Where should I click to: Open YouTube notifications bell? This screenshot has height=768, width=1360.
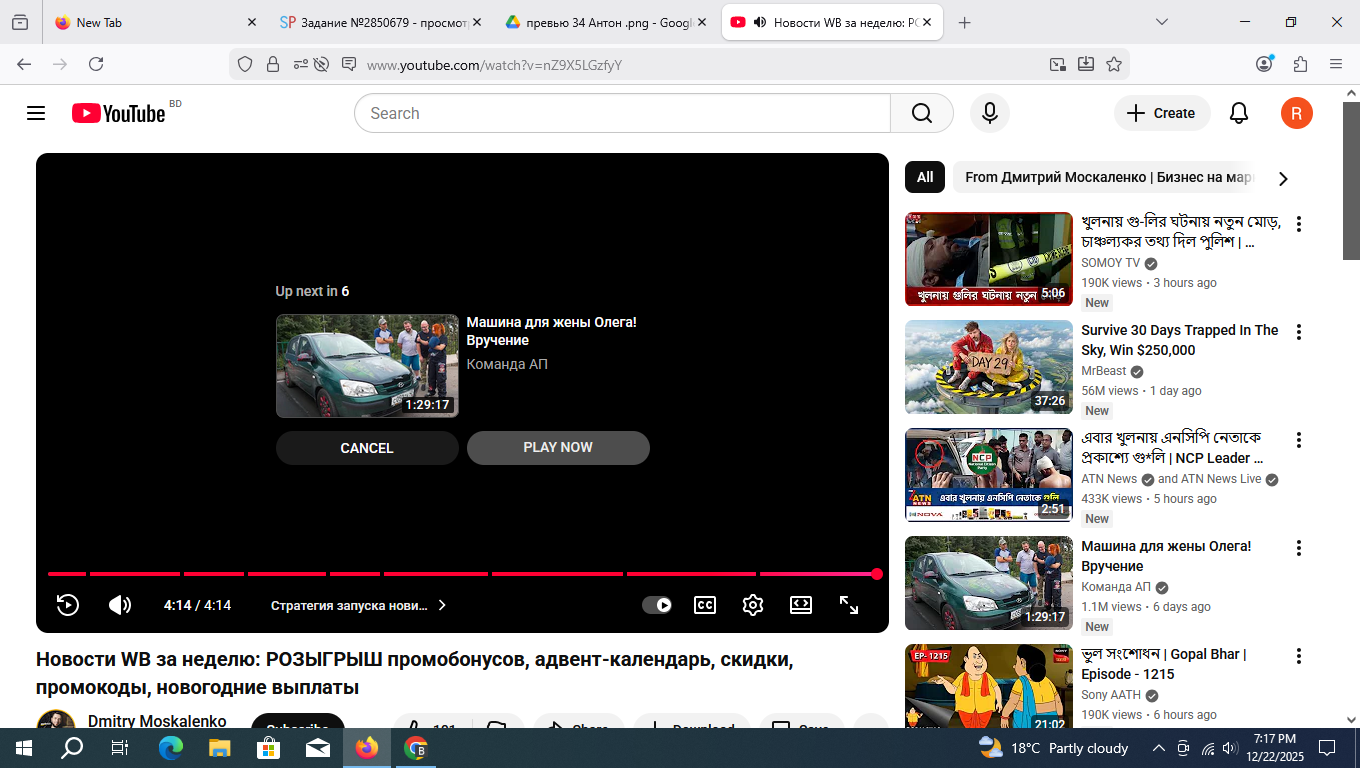tap(1239, 113)
